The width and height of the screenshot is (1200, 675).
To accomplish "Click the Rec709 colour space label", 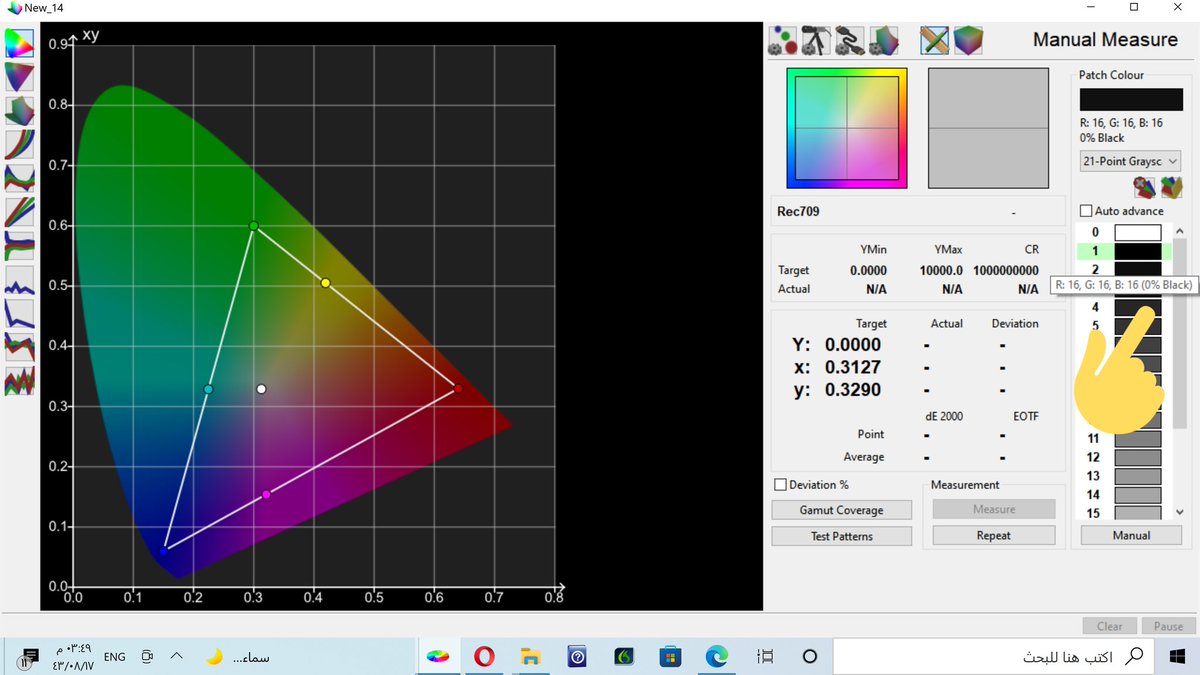I will [798, 212].
